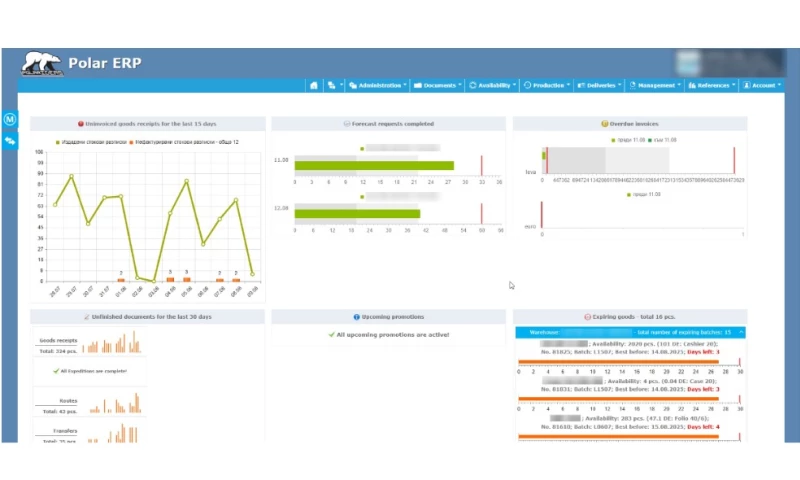The image size is (800, 480).
Task: Open the Production menu
Action: coord(546,86)
